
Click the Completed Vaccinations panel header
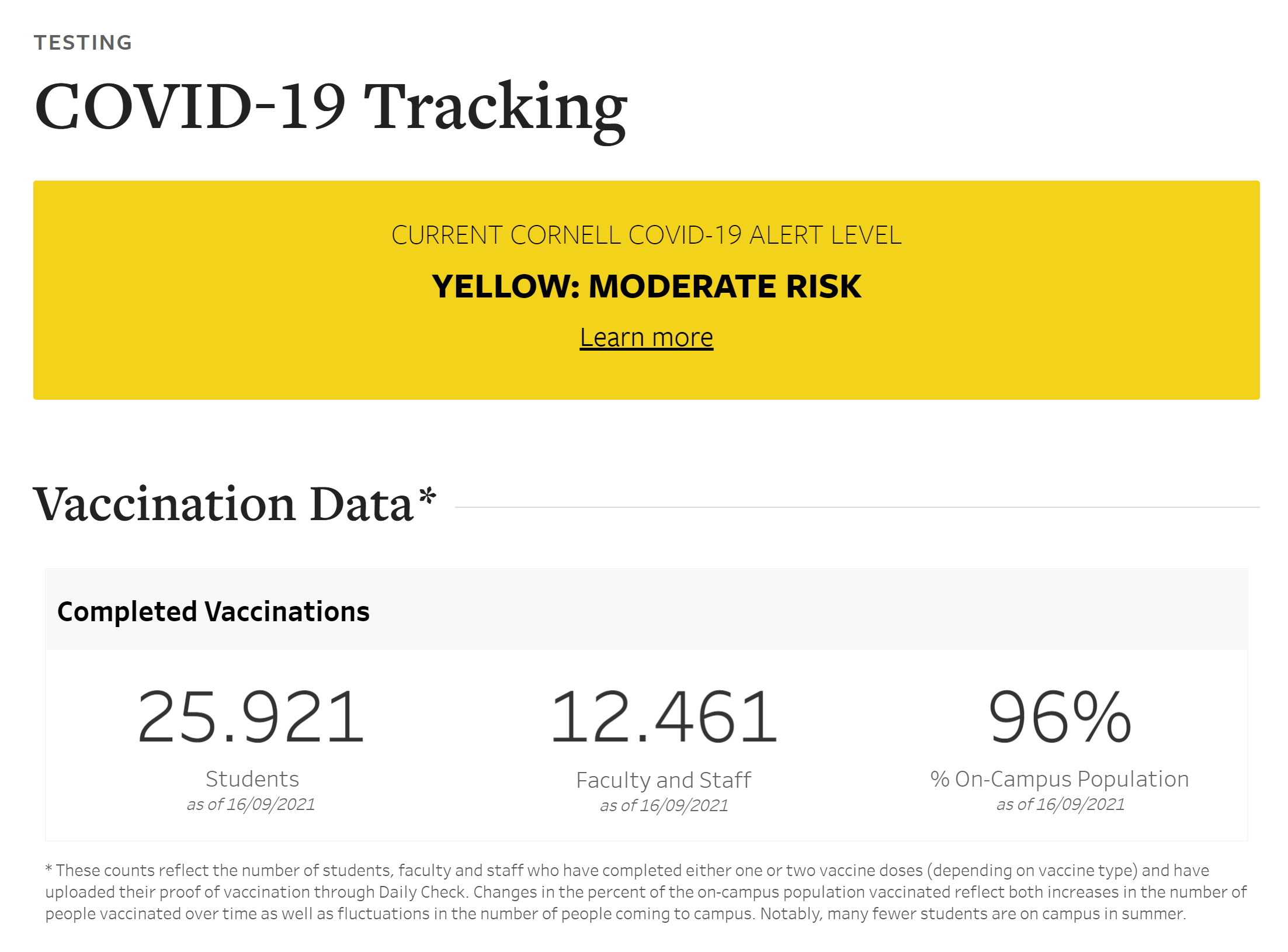213,611
